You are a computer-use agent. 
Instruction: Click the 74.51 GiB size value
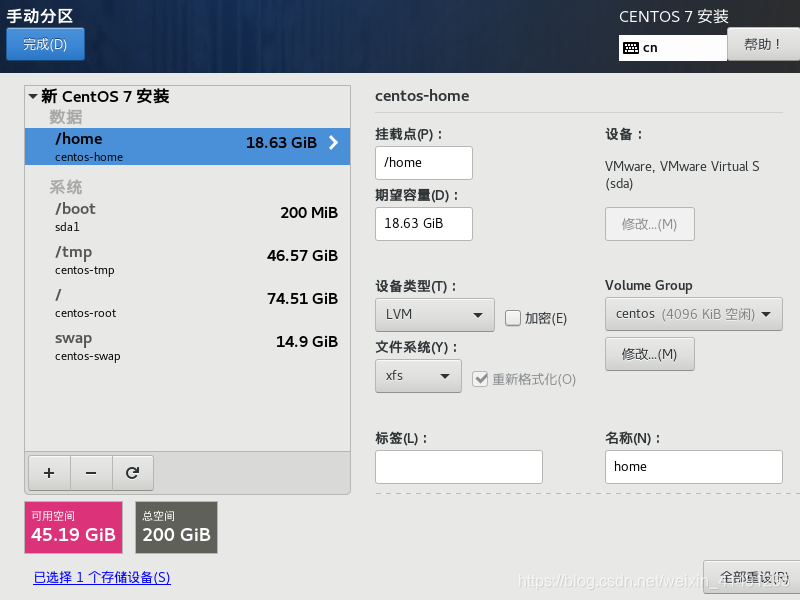tap(302, 298)
